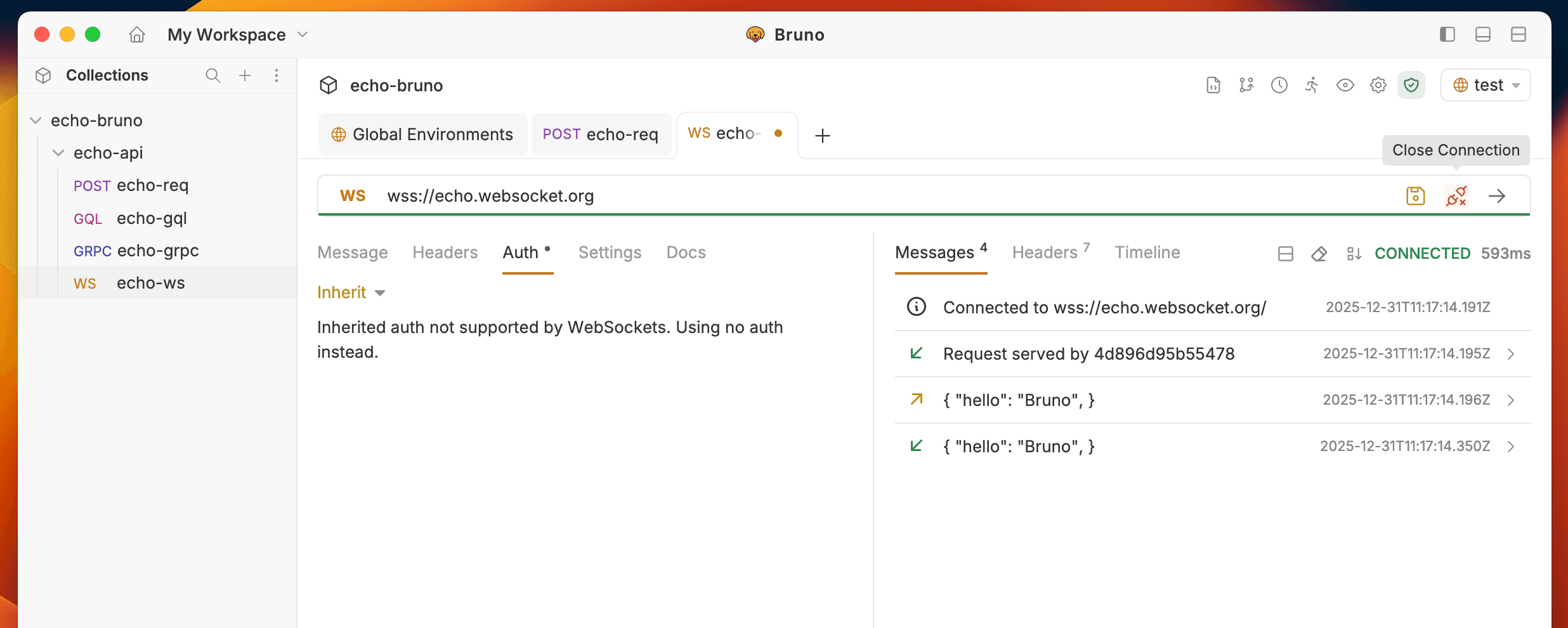Toggle the green shield security icon
This screenshot has width=1568, height=628.
[1411, 85]
